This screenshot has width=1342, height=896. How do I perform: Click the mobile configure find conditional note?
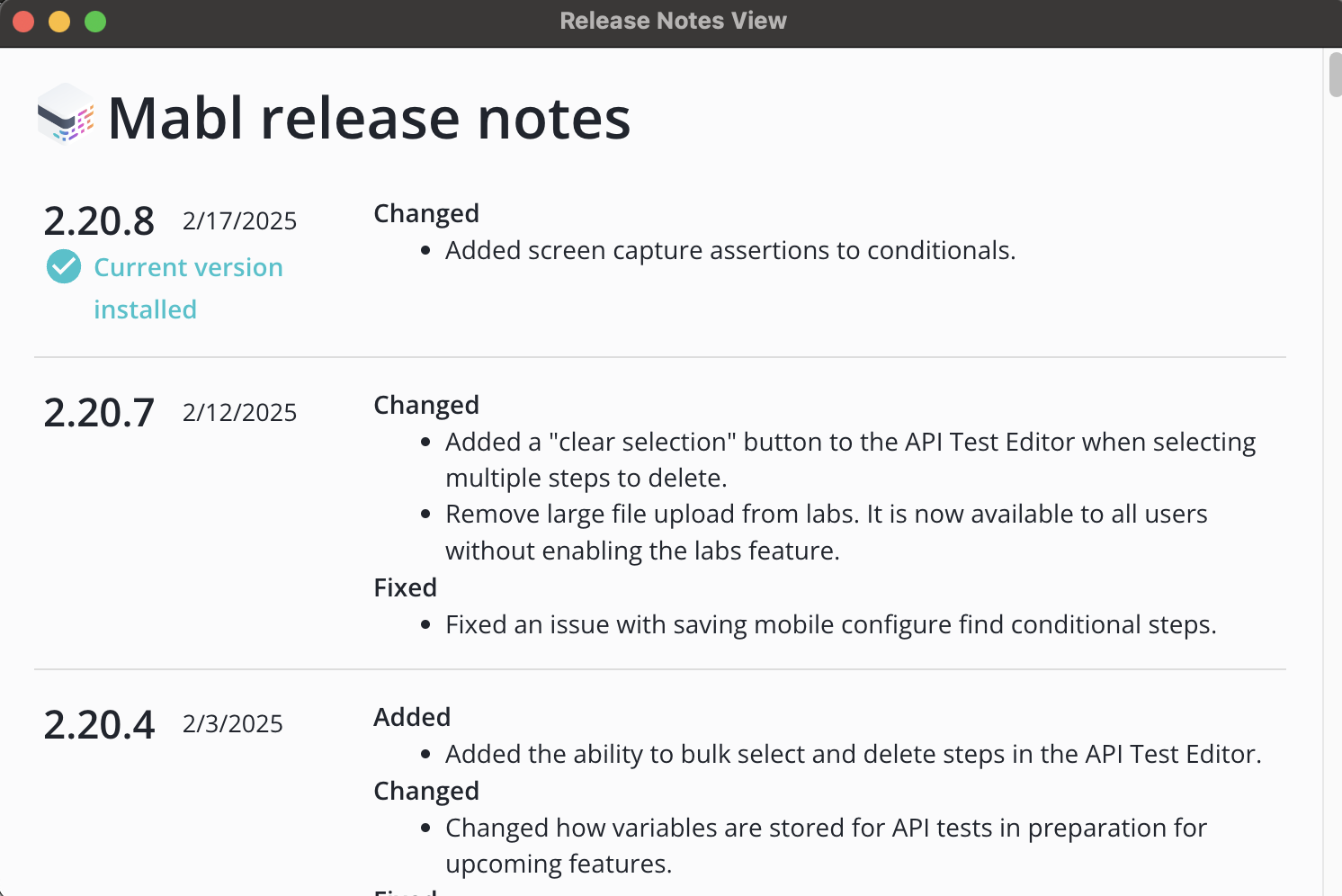830,624
